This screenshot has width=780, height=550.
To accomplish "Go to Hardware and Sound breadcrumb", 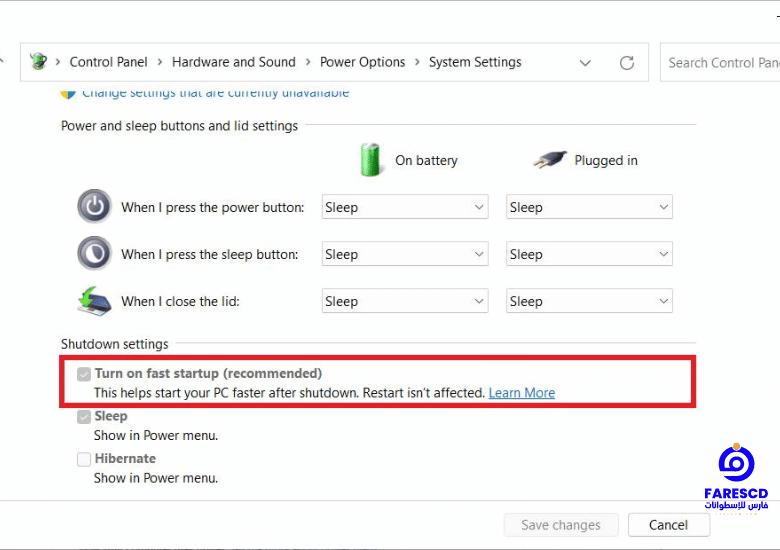I will pyautogui.click(x=233, y=62).
